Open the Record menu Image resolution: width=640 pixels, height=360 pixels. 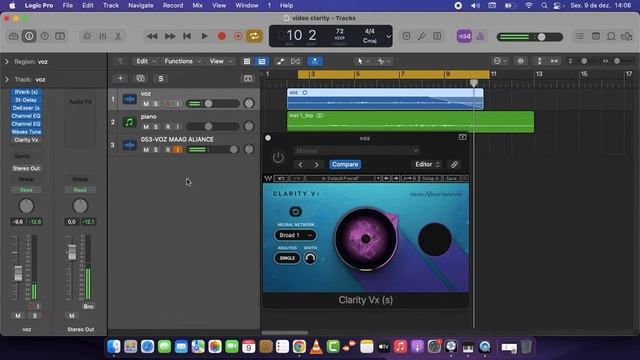click(173, 5)
